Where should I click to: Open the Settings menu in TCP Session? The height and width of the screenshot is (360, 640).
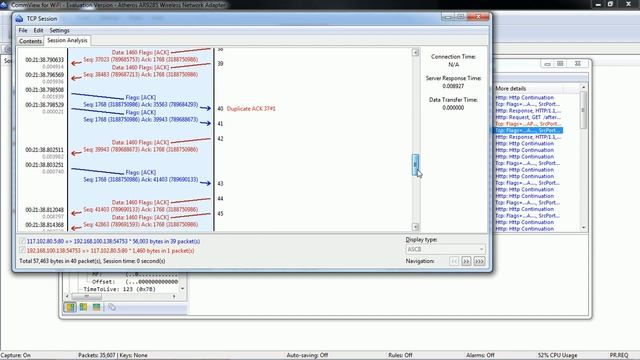[60, 30]
